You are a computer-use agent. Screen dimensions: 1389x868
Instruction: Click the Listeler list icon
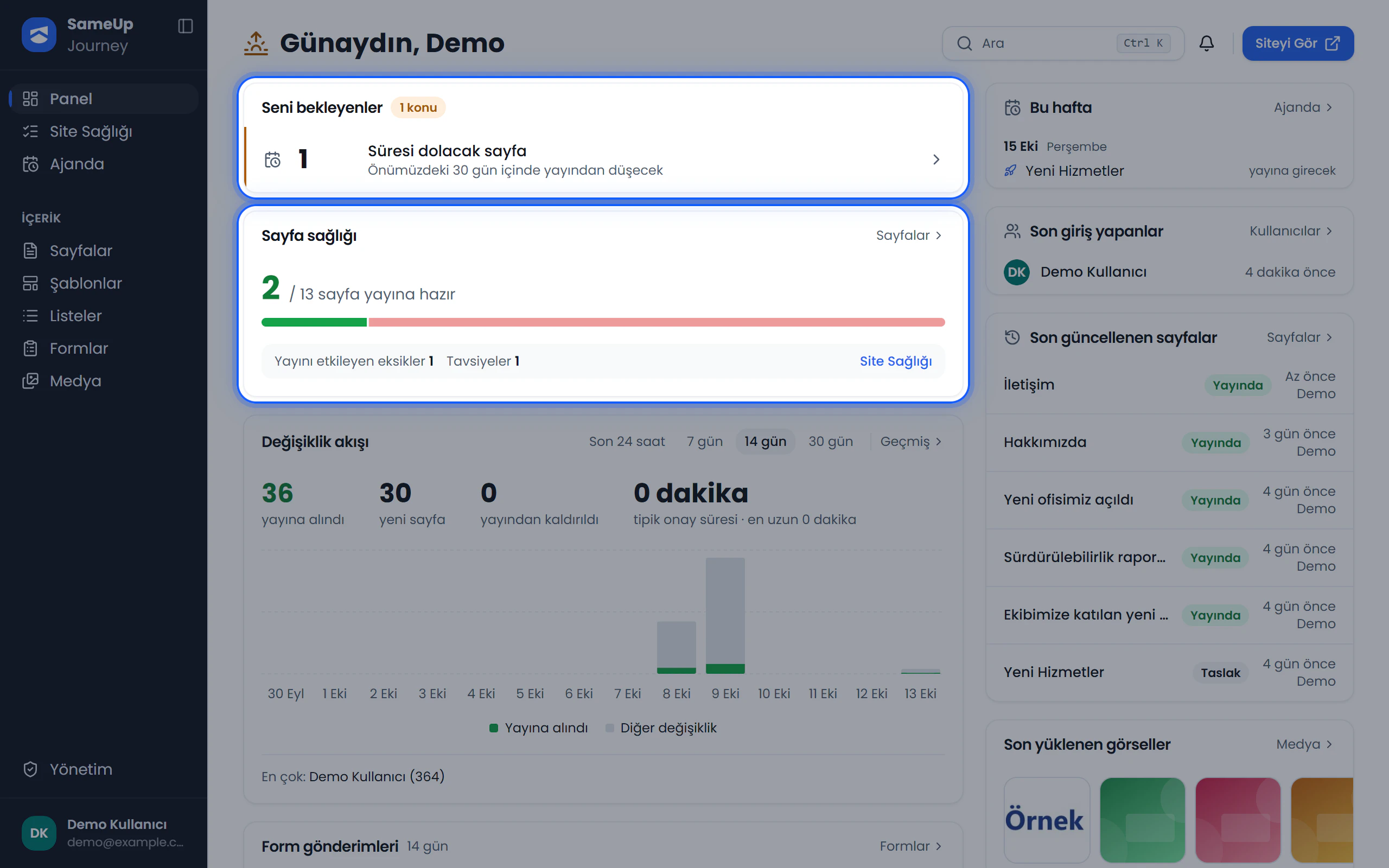click(30, 316)
